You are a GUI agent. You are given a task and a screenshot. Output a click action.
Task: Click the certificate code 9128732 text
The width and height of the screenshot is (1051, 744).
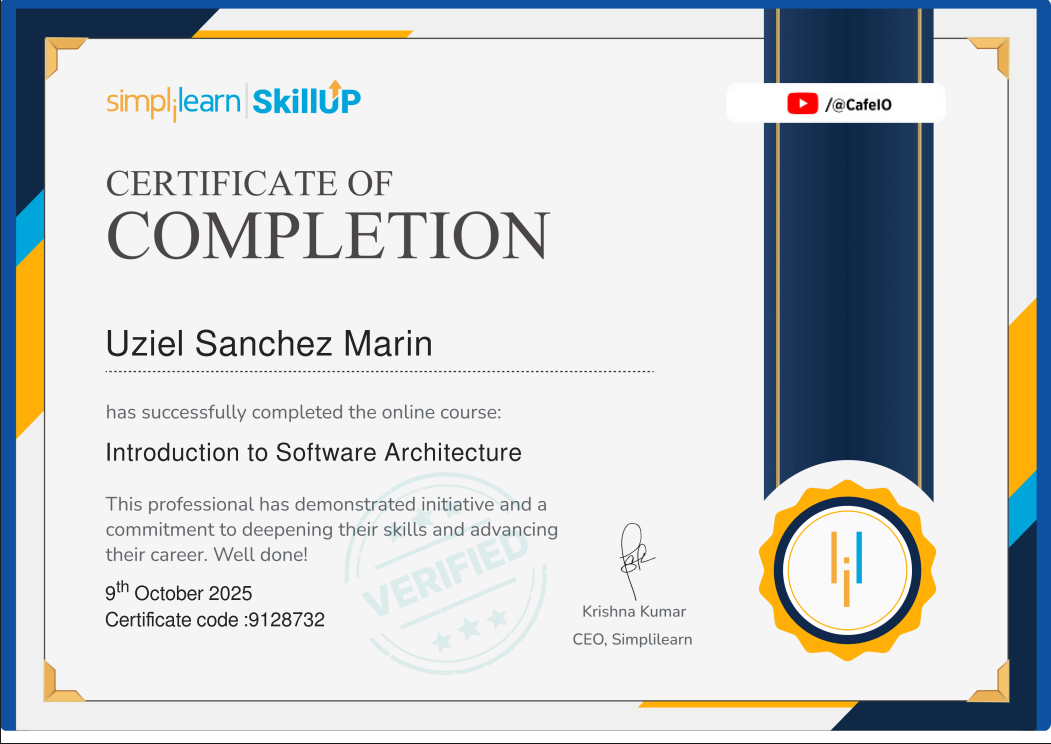tap(215, 620)
